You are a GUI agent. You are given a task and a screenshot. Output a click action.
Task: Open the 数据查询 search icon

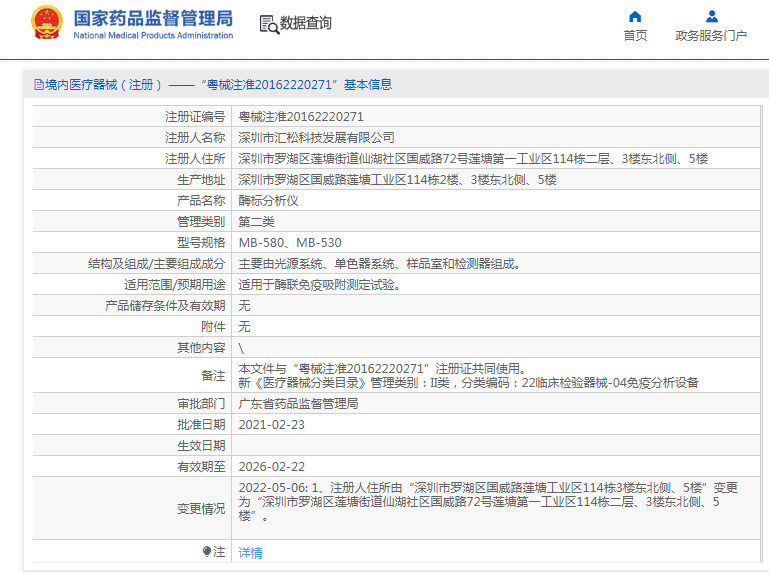269,24
